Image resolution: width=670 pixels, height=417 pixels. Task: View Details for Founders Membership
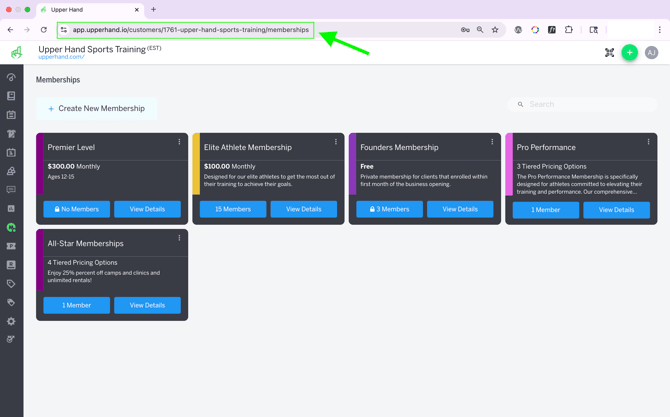tap(460, 209)
